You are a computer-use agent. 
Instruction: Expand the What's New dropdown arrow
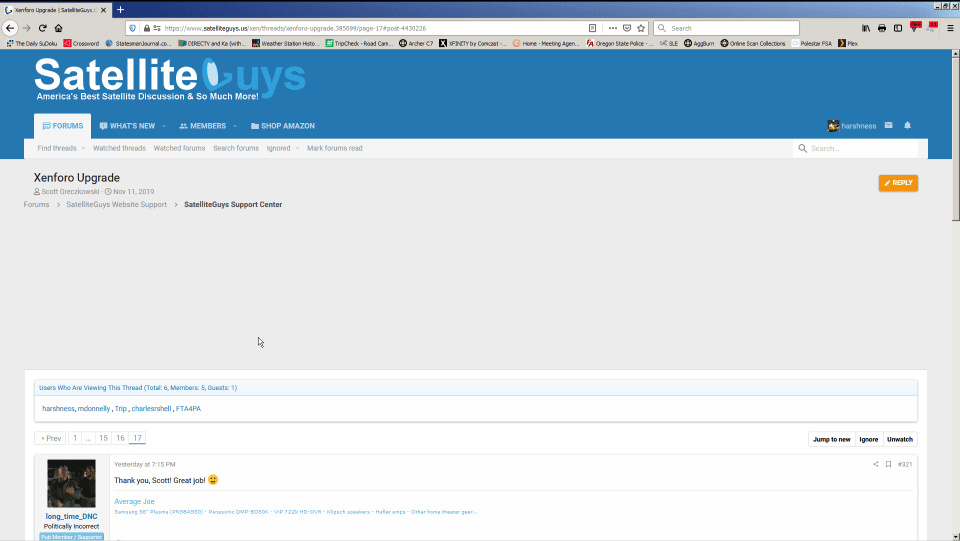click(164, 126)
